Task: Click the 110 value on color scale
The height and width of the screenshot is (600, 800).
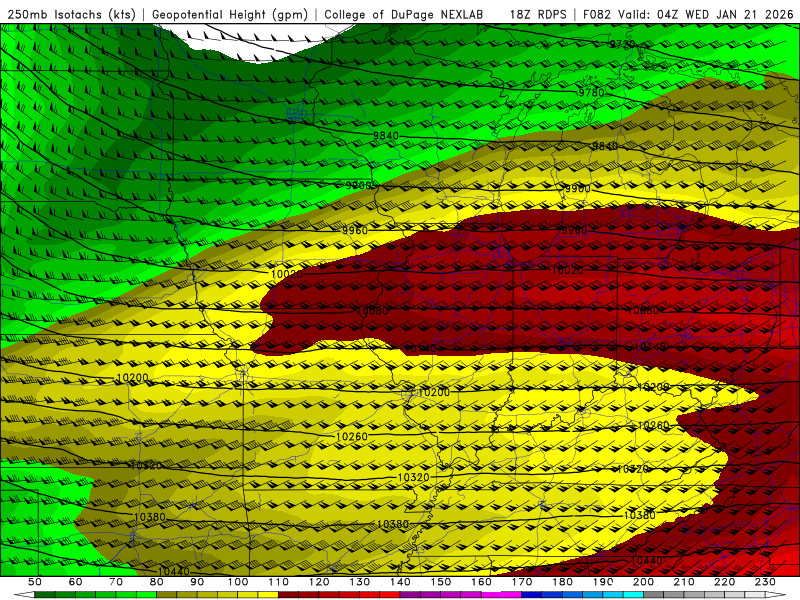Action: point(278,581)
